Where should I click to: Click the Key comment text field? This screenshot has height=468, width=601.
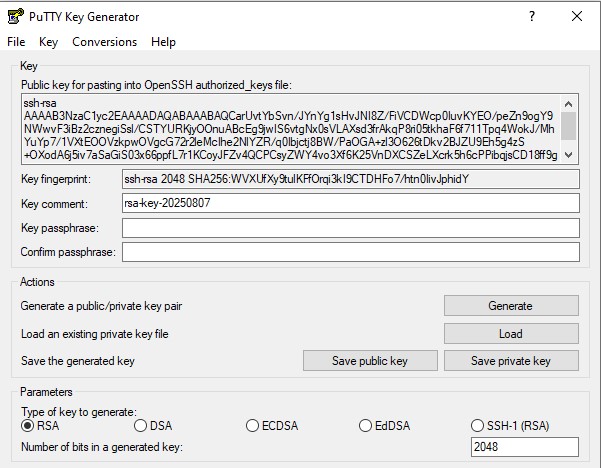click(x=349, y=203)
